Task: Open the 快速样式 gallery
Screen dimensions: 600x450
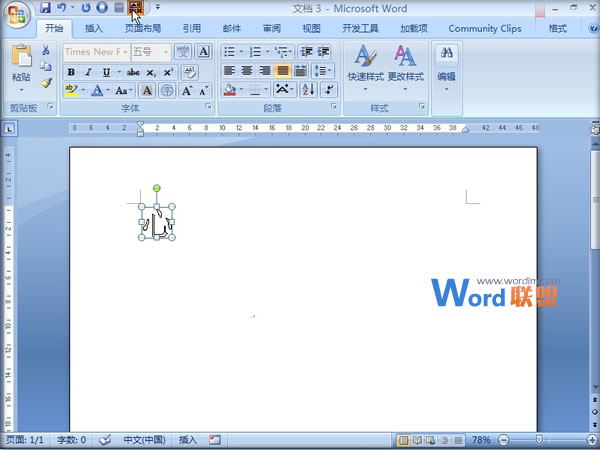Action: (x=365, y=68)
